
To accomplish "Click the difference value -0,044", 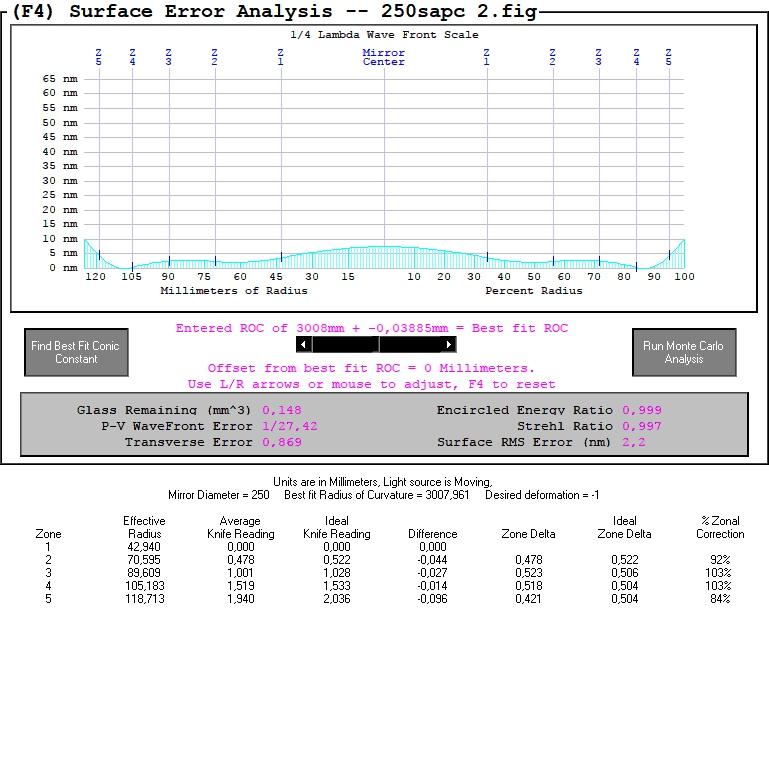I will [432, 560].
